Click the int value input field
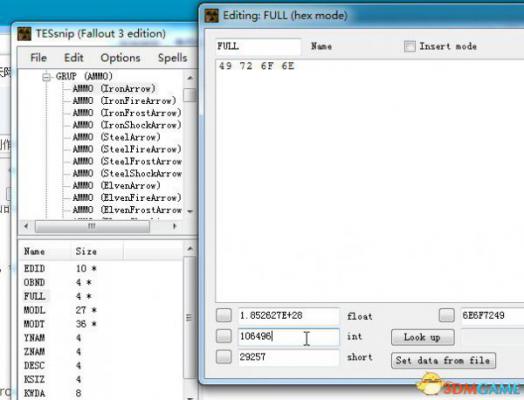 289,336
